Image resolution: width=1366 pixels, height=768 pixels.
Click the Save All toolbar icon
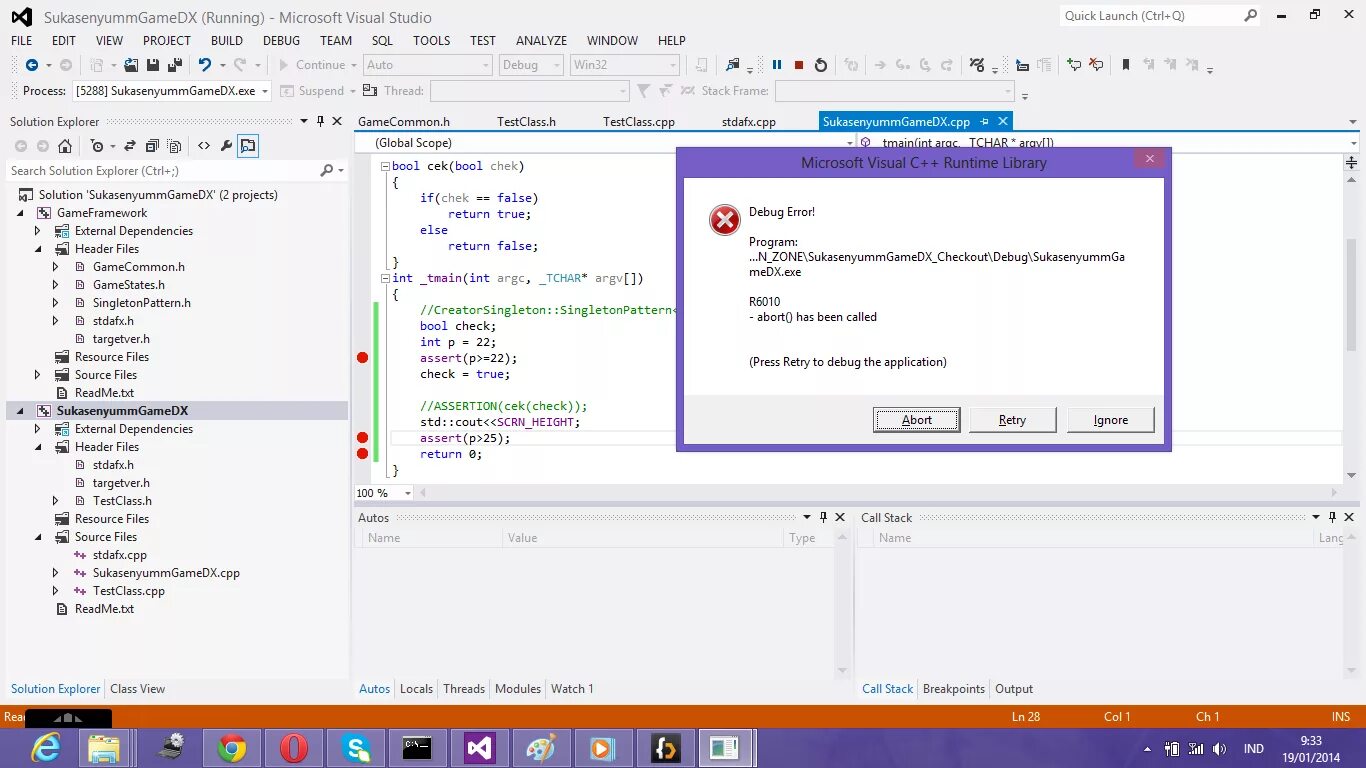pyautogui.click(x=175, y=65)
